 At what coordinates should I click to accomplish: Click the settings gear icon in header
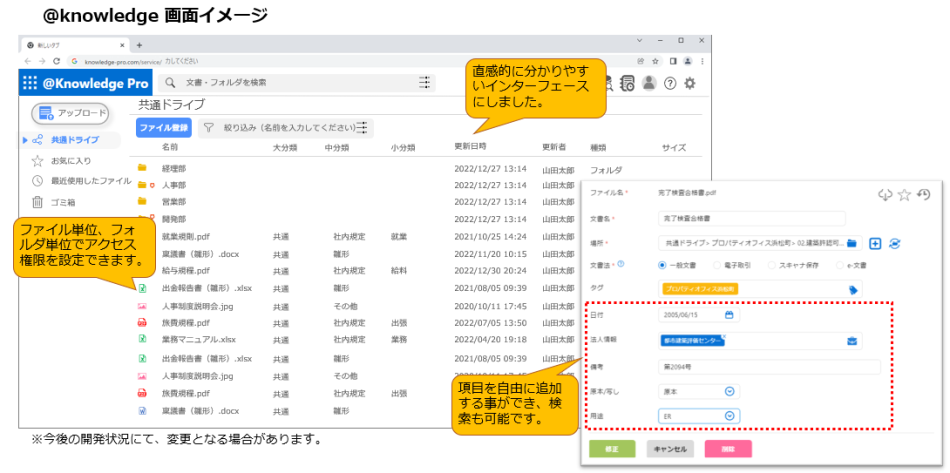689,84
